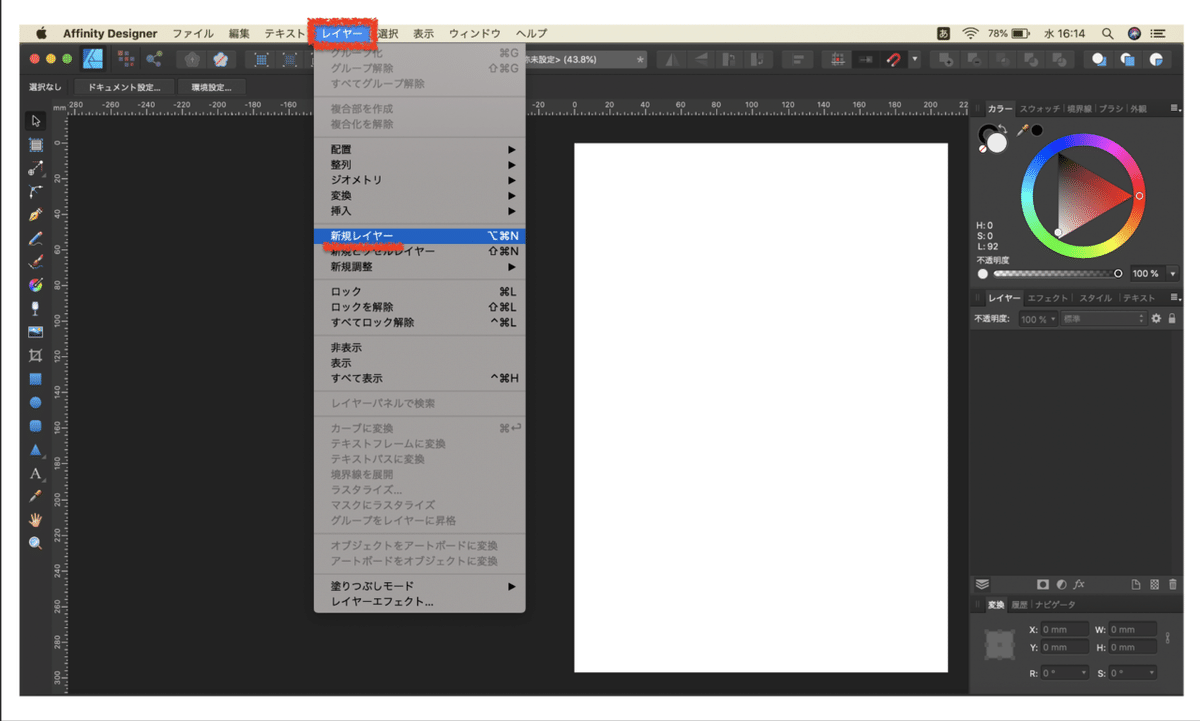Switch to Pixel persona icon
This screenshot has height=721, width=1200.
126,59
